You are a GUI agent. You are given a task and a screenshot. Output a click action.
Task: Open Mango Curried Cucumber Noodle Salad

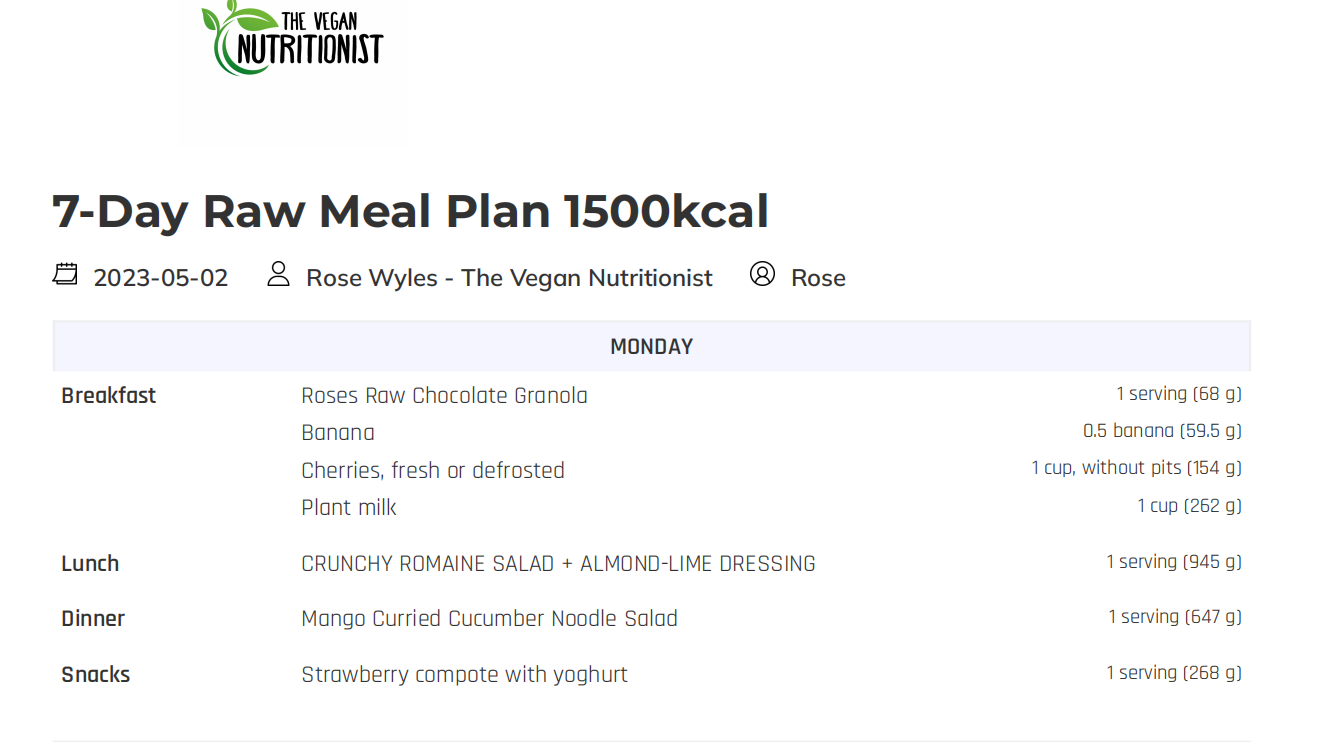click(489, 619)
